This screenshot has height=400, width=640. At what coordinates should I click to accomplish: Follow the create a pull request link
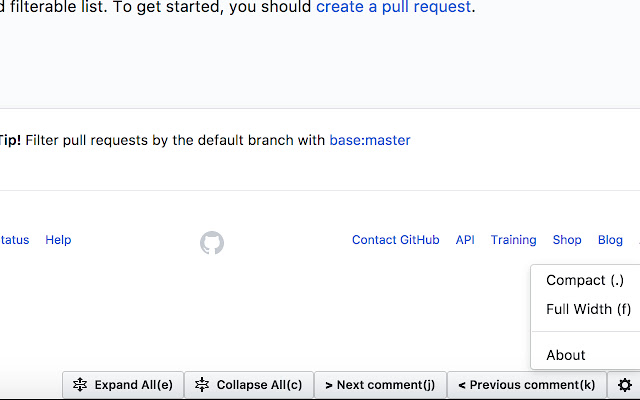pyautogui.click(x=394, y=8)
